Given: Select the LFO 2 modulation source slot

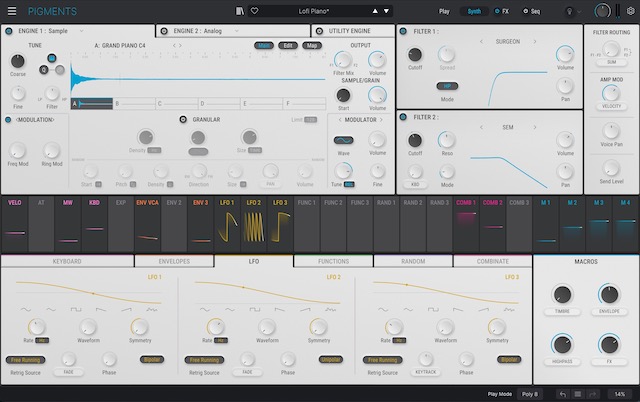Looking at the screenshot, I should pos(253,219).
